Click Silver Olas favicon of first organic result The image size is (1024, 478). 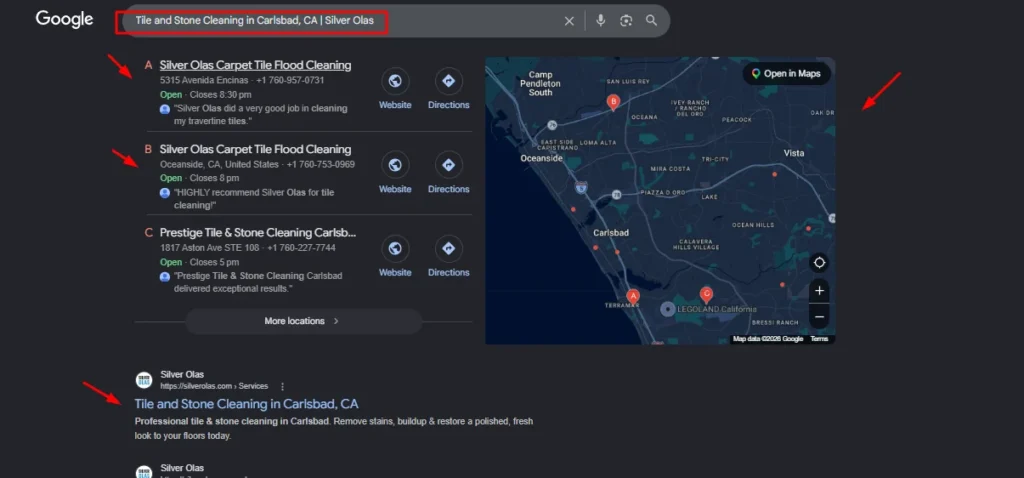point(144,380)
